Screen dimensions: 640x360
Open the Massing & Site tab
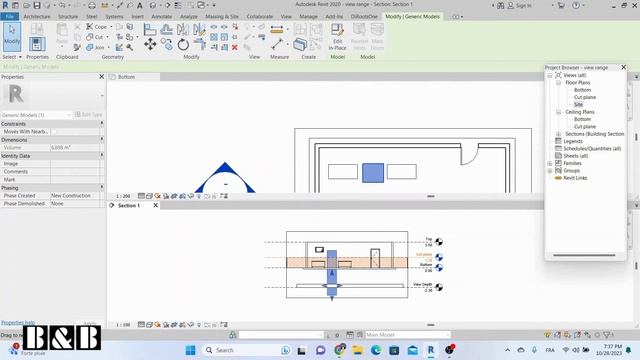222,17
